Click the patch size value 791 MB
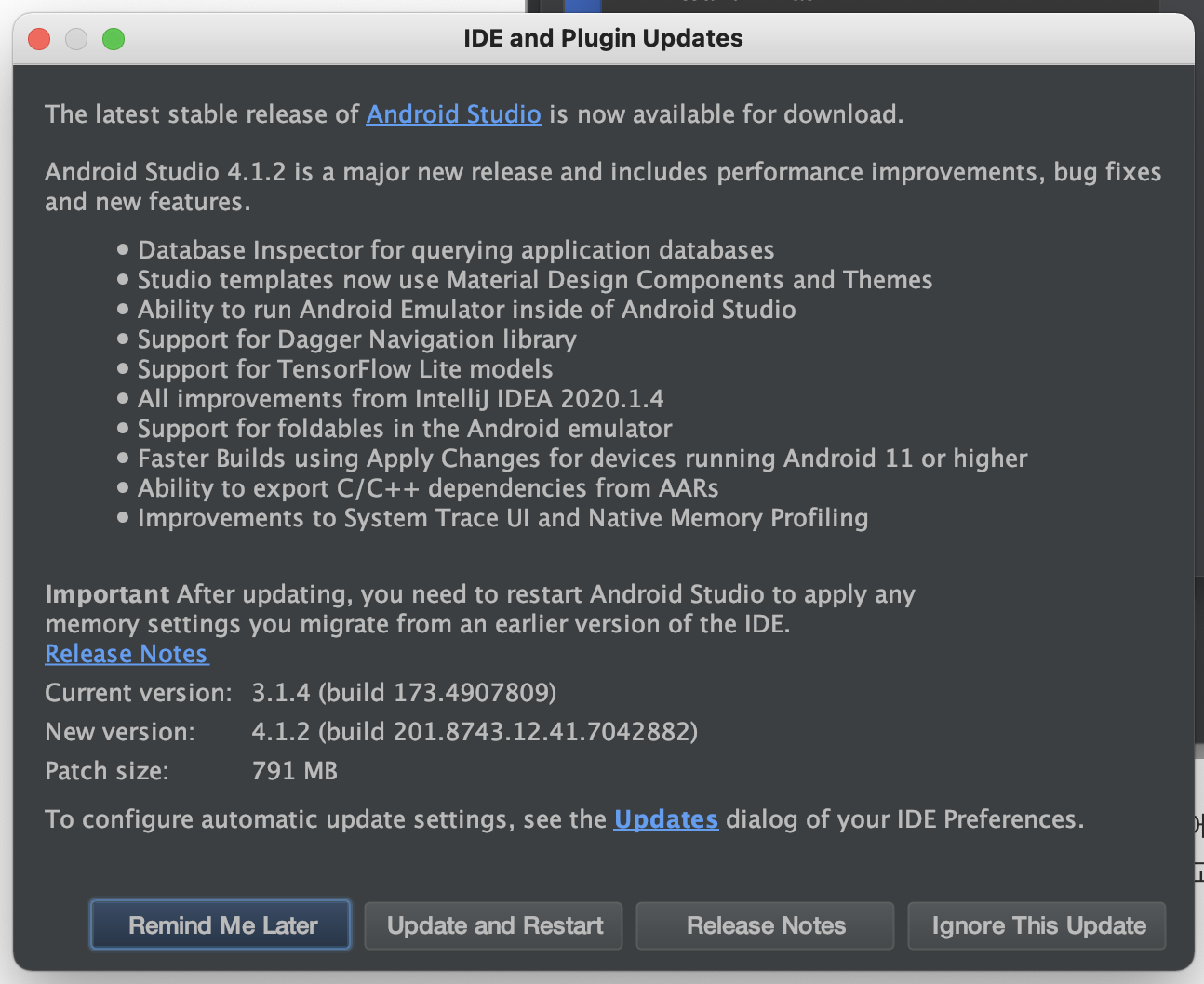The image size is (1204, 984). 294,771
